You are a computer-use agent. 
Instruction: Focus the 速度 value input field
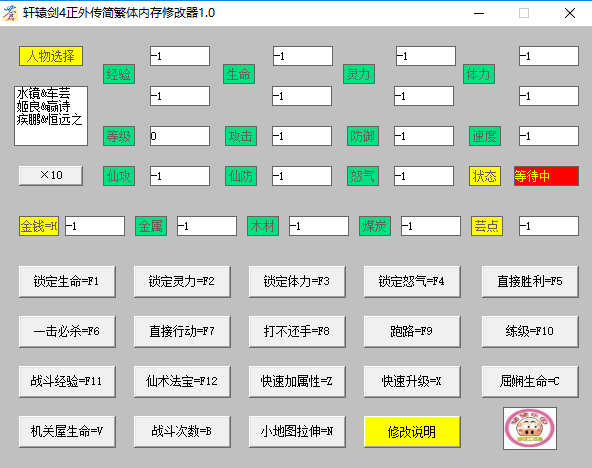(x=549, y=136)
